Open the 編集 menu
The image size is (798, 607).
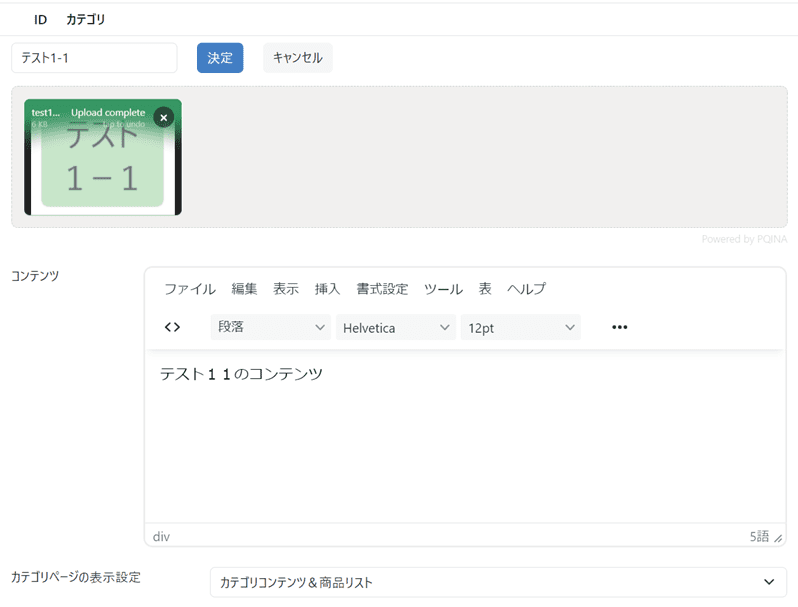(x=244, y=289)
